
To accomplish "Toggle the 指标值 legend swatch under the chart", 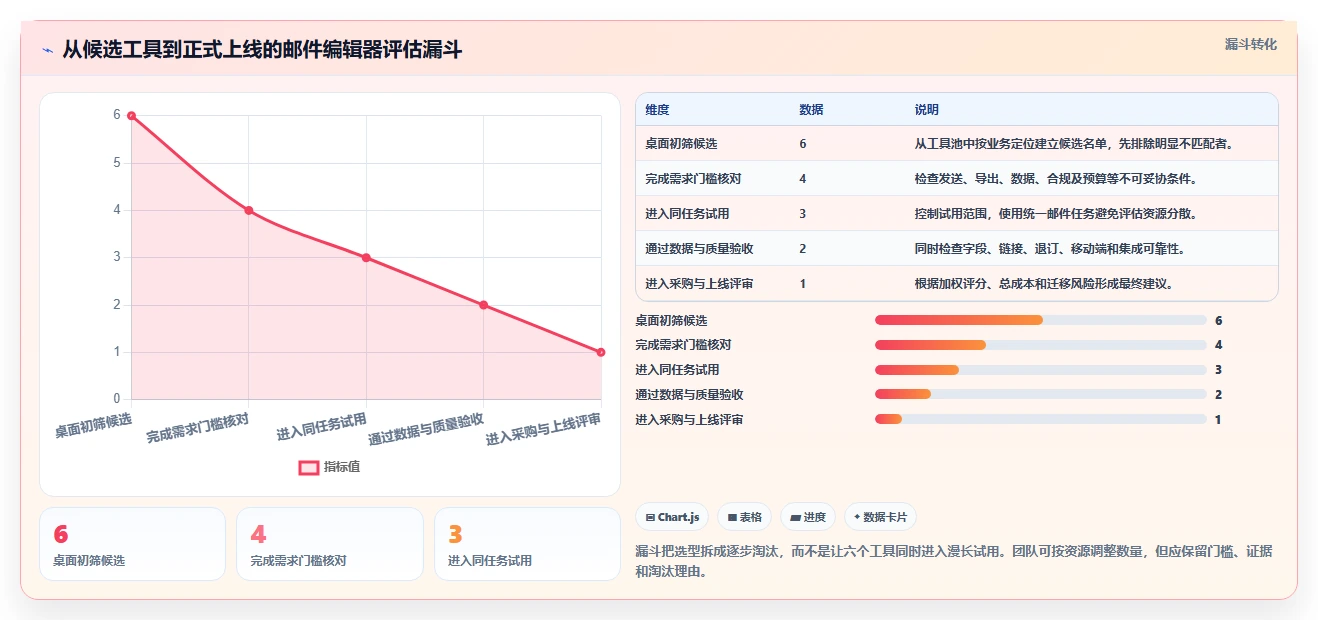I will point(310,467).
